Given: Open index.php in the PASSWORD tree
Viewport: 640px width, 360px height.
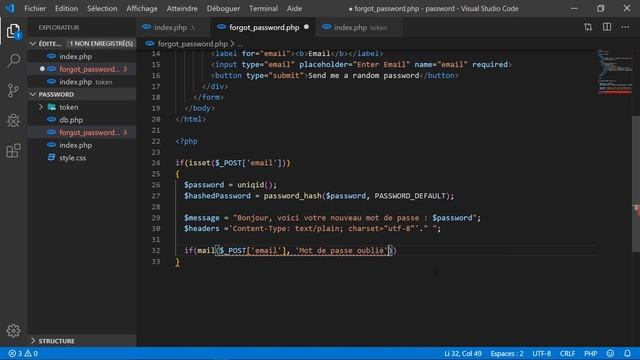Looking at the screenshot, I should (82, 145).
